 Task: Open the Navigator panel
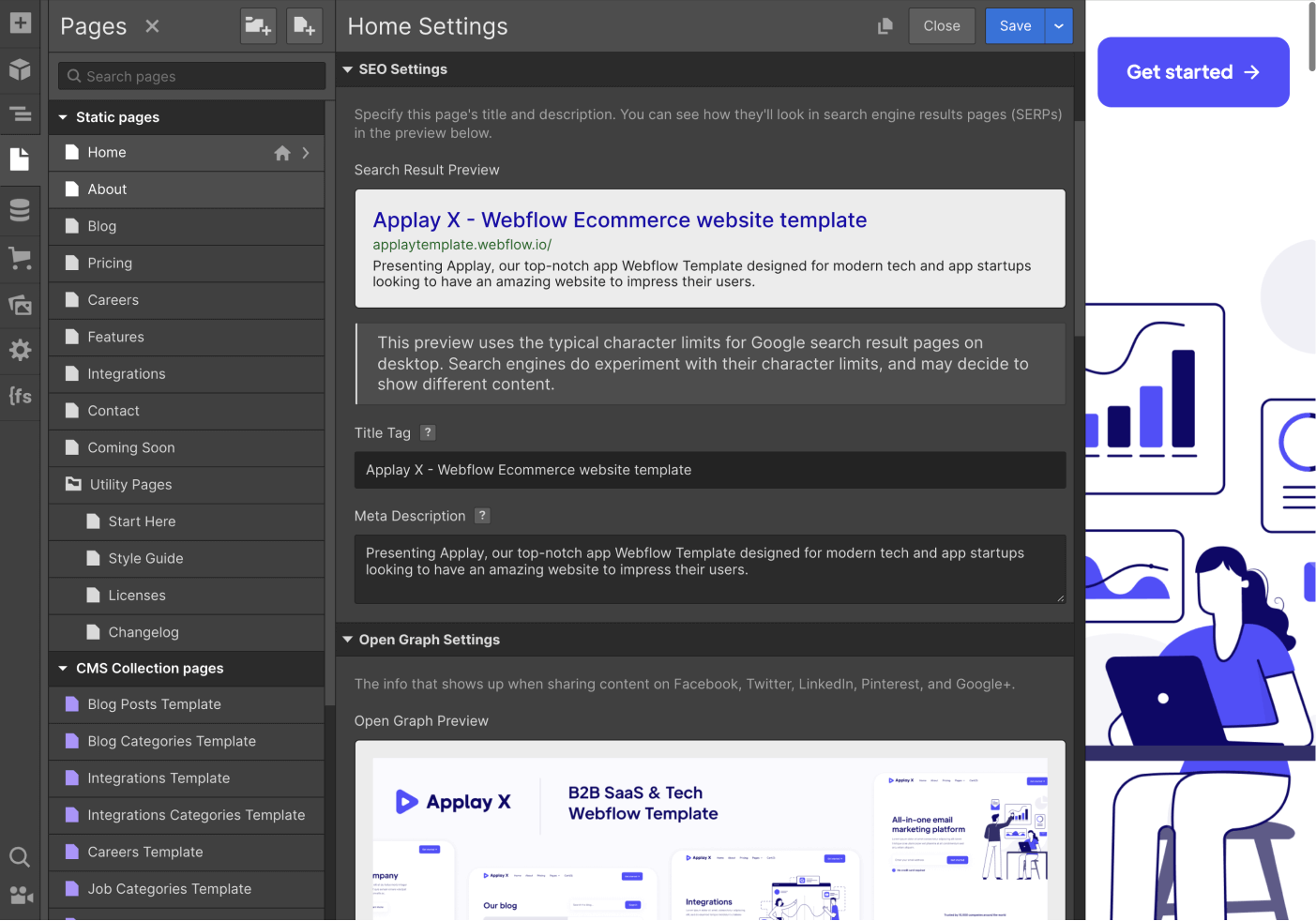20,114
